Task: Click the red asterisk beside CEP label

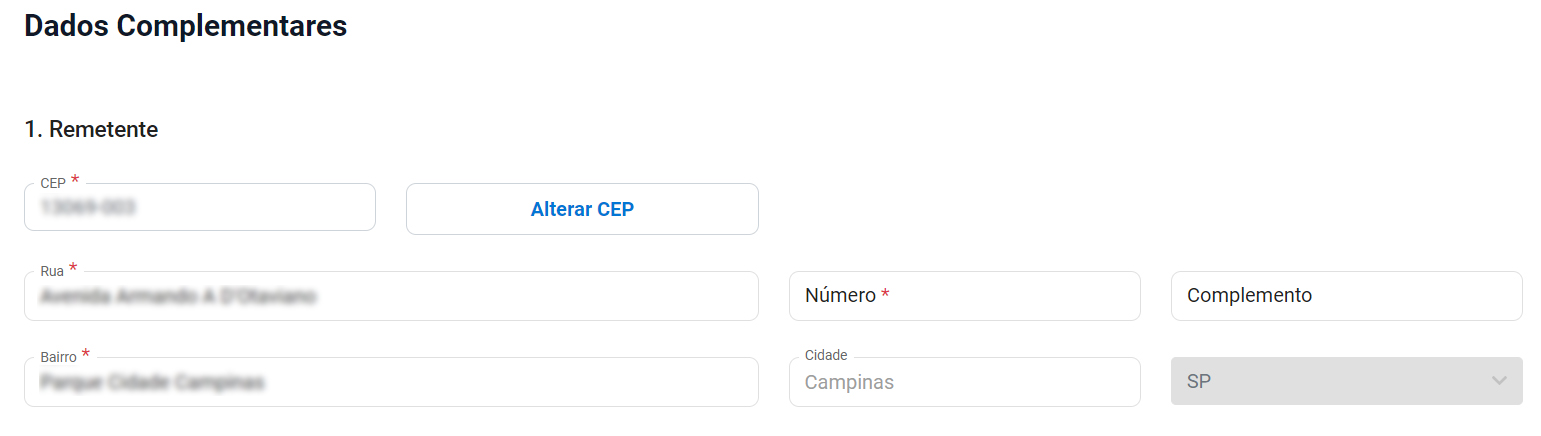Action: point(75,181)
